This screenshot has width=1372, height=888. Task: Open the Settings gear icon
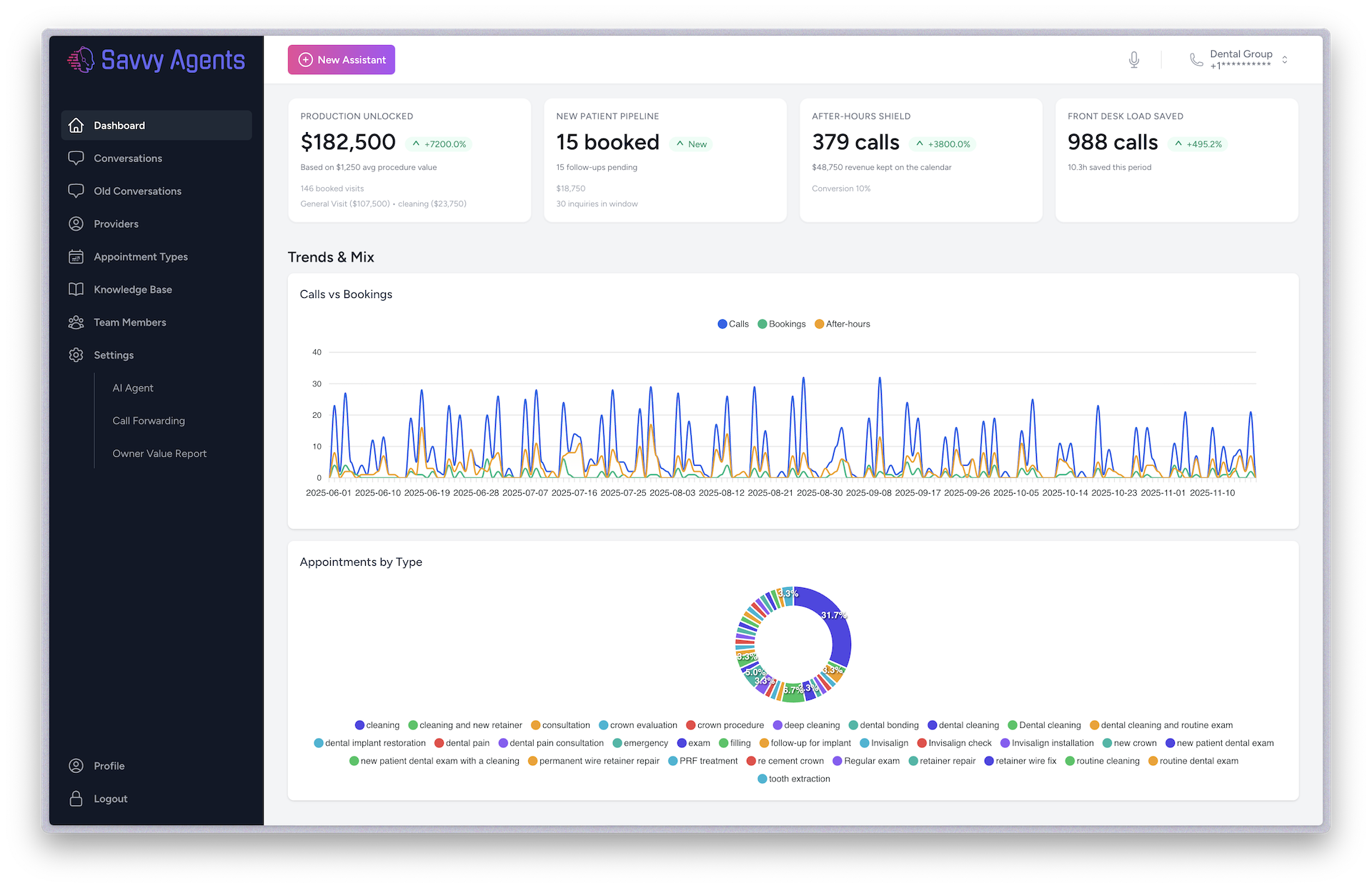[76, 355]
